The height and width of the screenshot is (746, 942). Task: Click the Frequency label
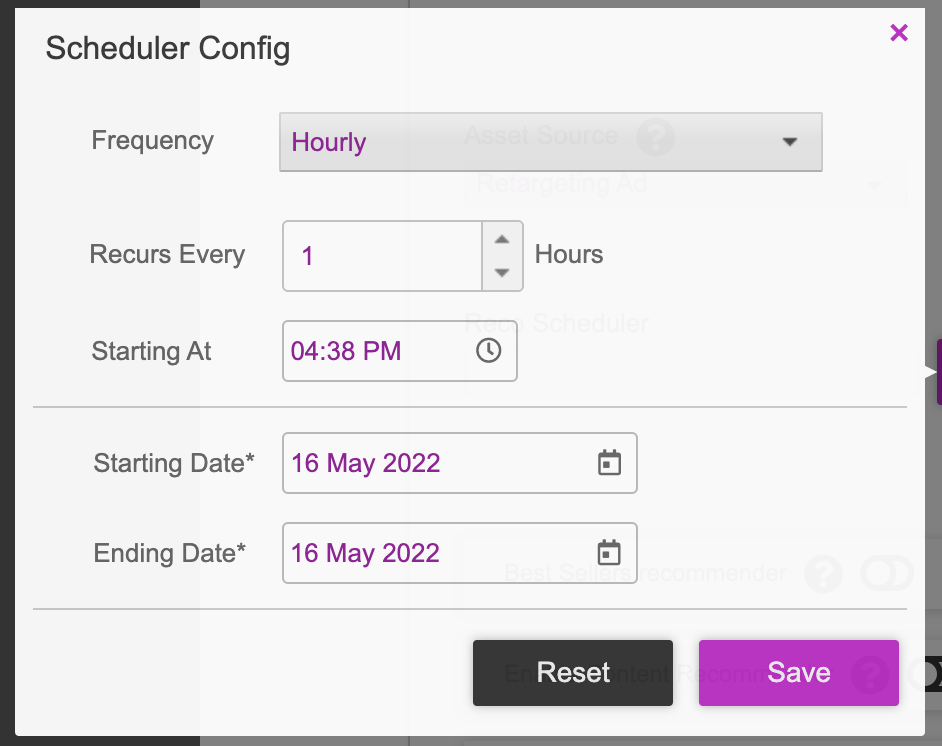coord(153,141)
